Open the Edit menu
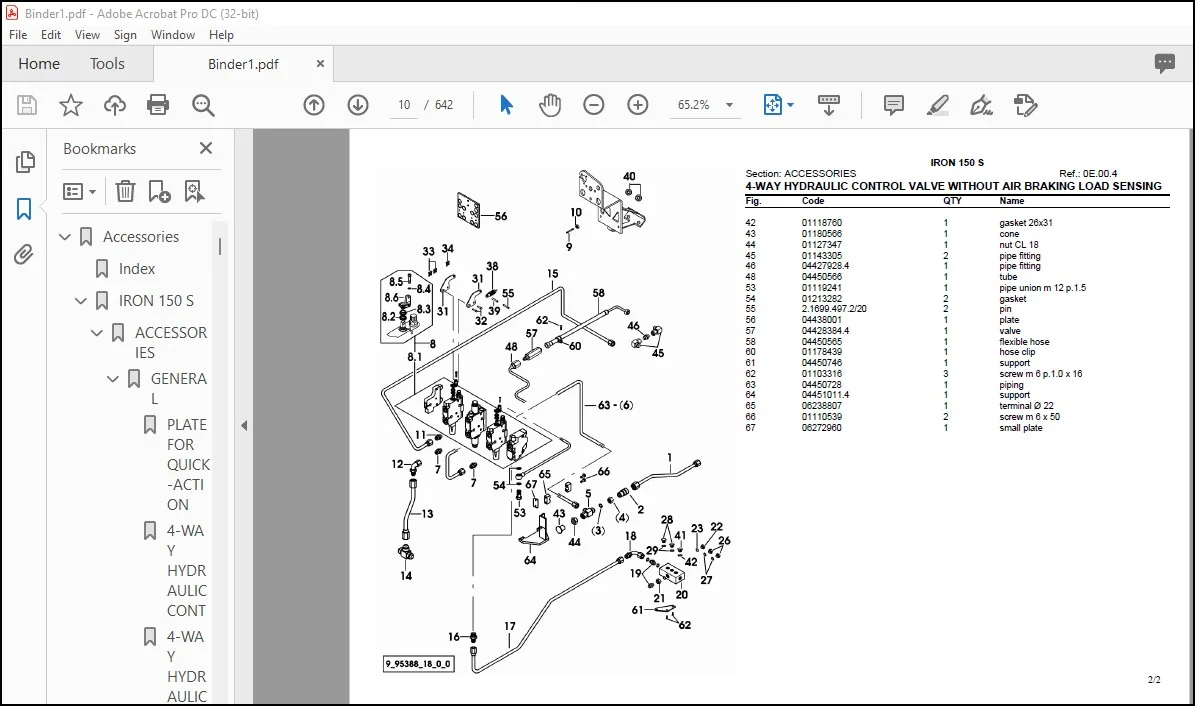1195x706 pixels. click(51, 35)
